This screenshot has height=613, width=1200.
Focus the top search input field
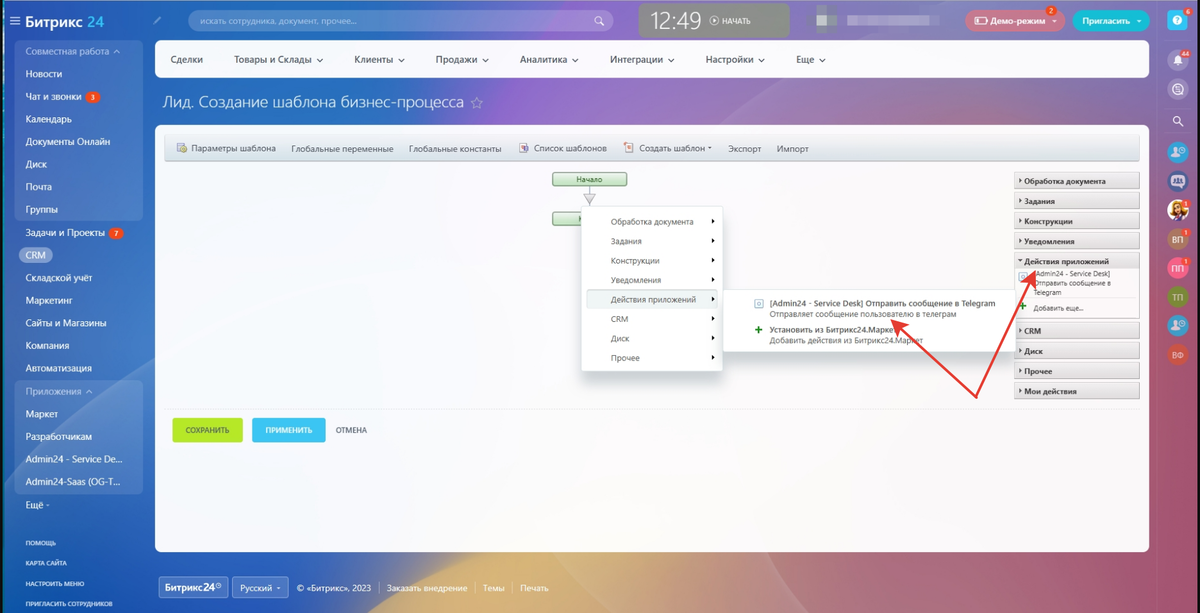coord(400,20)
